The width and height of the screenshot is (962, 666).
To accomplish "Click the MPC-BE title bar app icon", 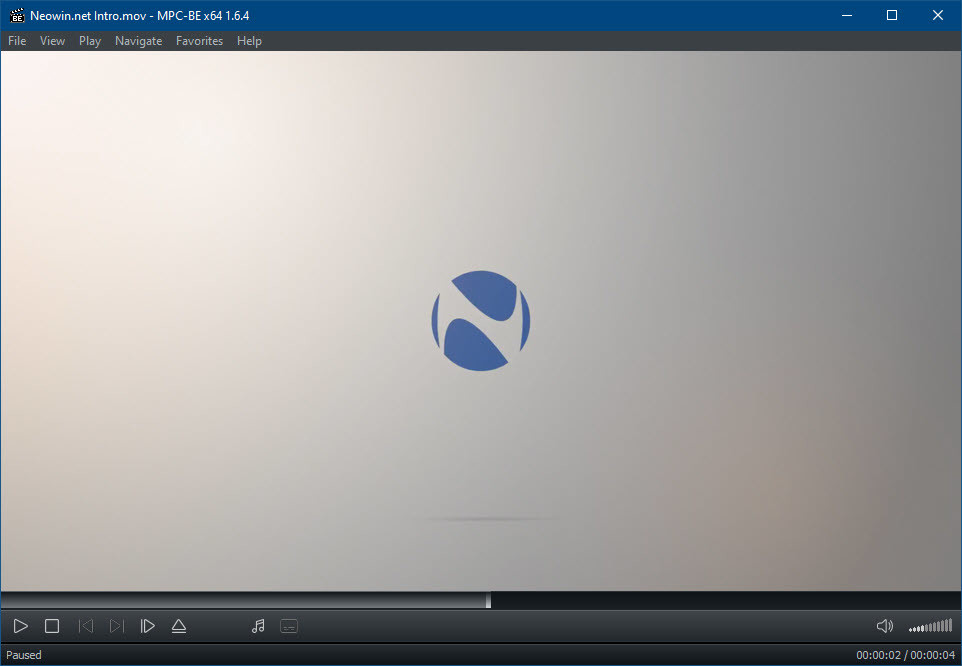I will click(17, 15).
